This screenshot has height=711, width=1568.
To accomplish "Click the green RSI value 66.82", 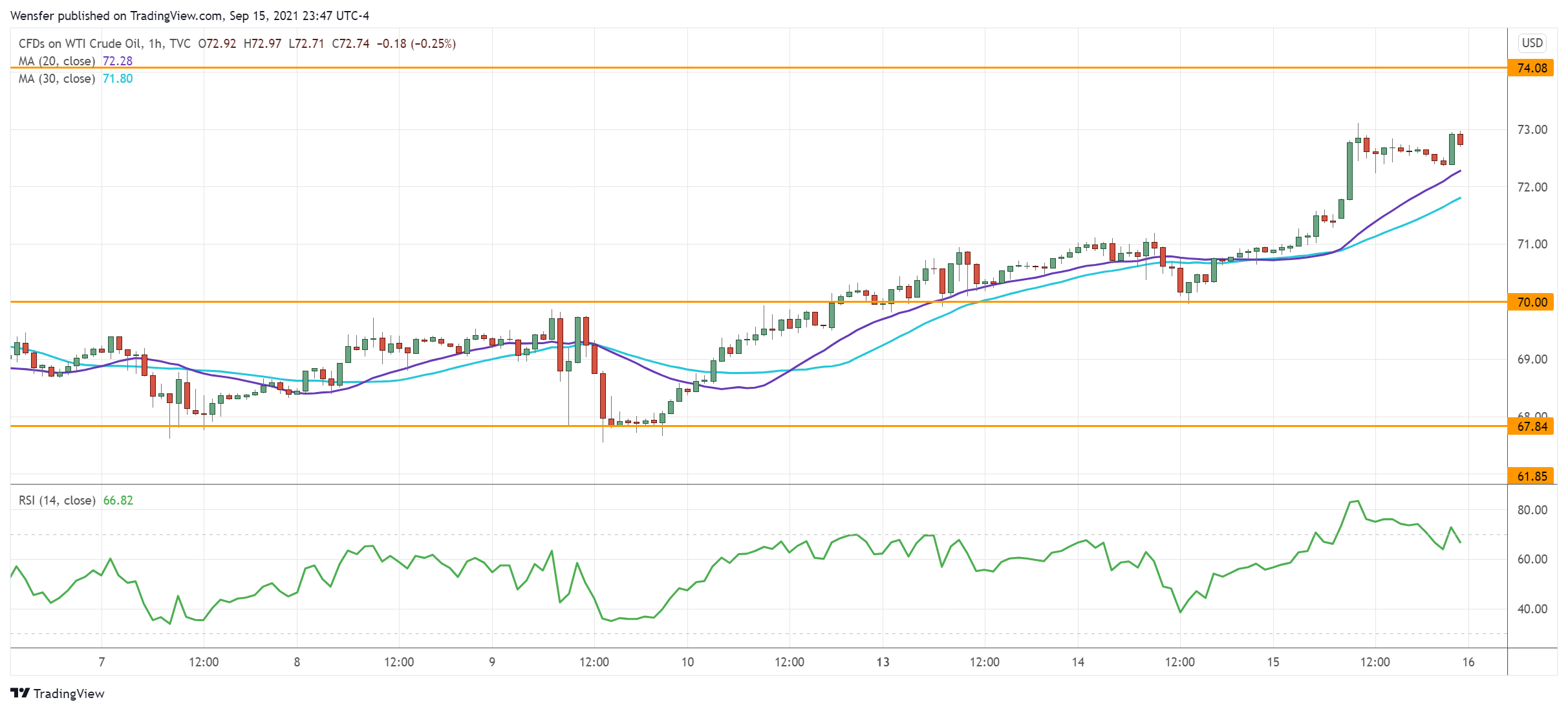I will click(118, 500).
